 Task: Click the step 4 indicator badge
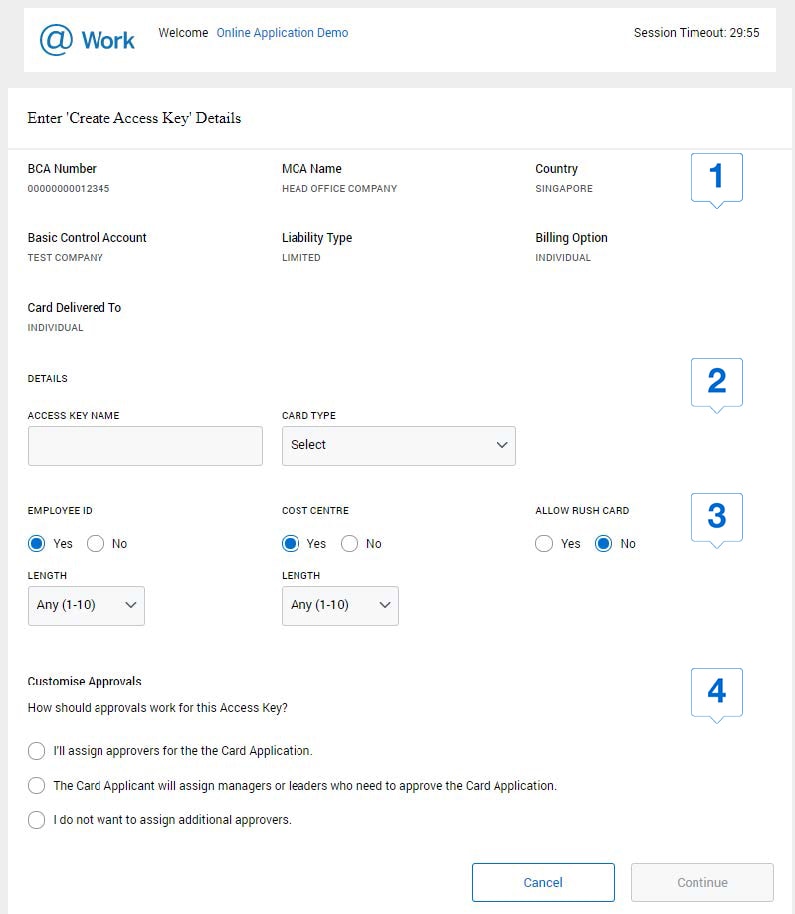pyautogui.click(x=717, y=689)
